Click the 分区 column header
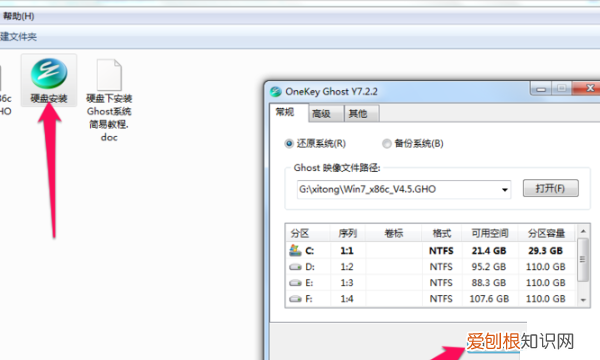Image resolution: width=600 pixels, height=360 pixels. click(x=308, y=233)
